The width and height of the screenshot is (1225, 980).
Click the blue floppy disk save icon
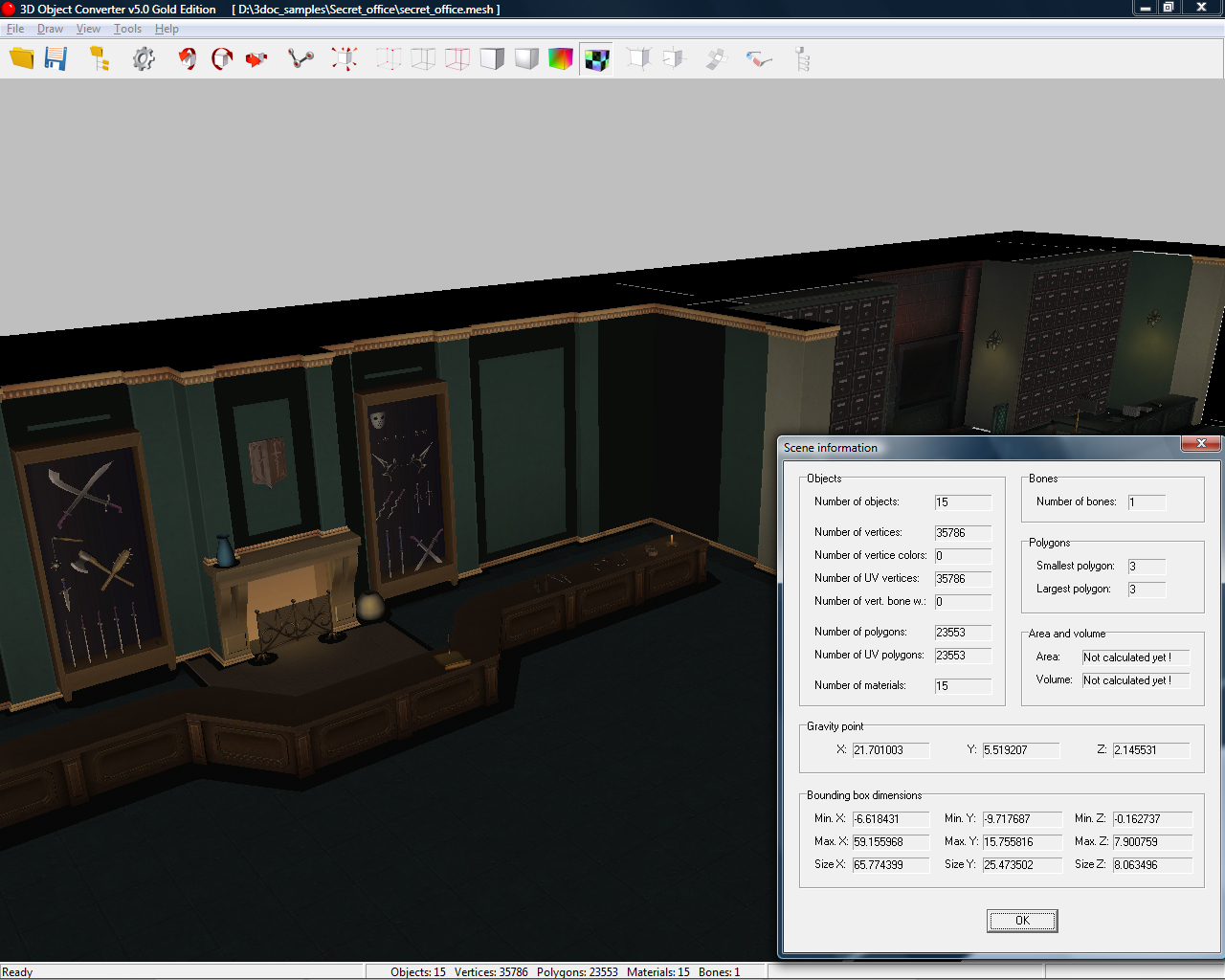click(x=56, y=58)
